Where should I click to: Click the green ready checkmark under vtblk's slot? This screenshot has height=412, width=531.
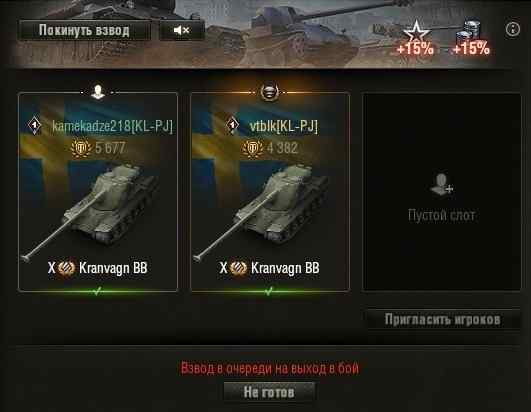coord(269,291)
